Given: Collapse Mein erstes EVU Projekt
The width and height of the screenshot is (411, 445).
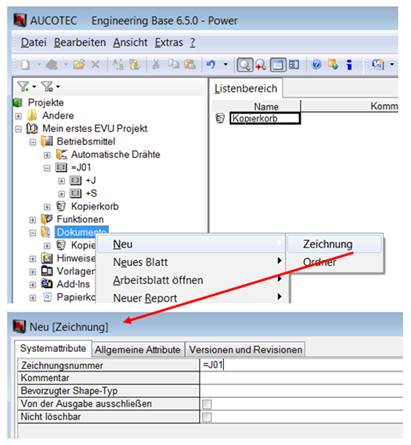Looking at the screenshot, I should click(18, 129).
